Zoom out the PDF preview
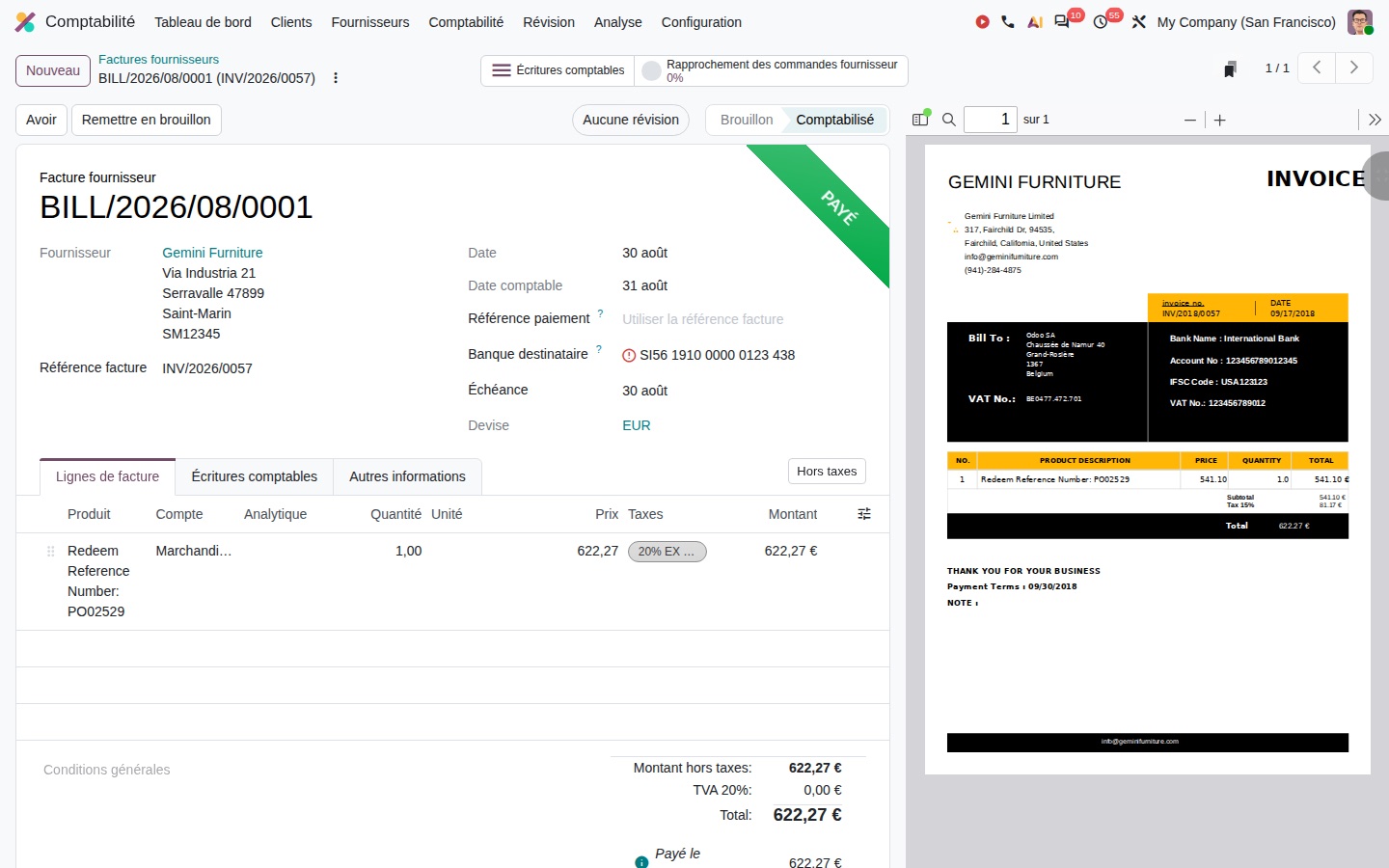 click(x=1190, y=120)
